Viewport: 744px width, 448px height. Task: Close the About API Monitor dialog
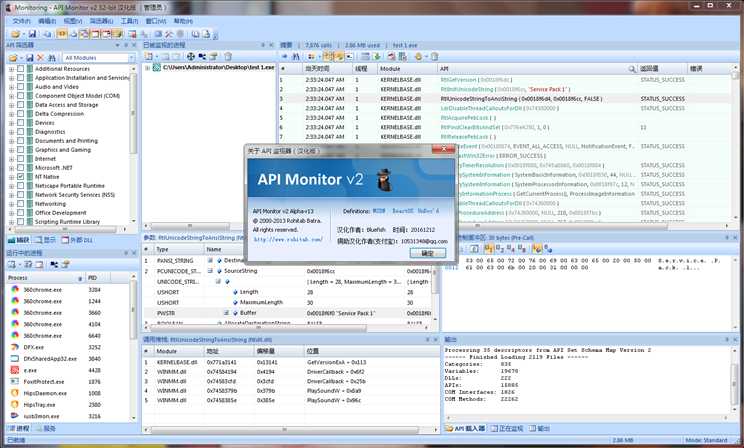coord(444,149)
